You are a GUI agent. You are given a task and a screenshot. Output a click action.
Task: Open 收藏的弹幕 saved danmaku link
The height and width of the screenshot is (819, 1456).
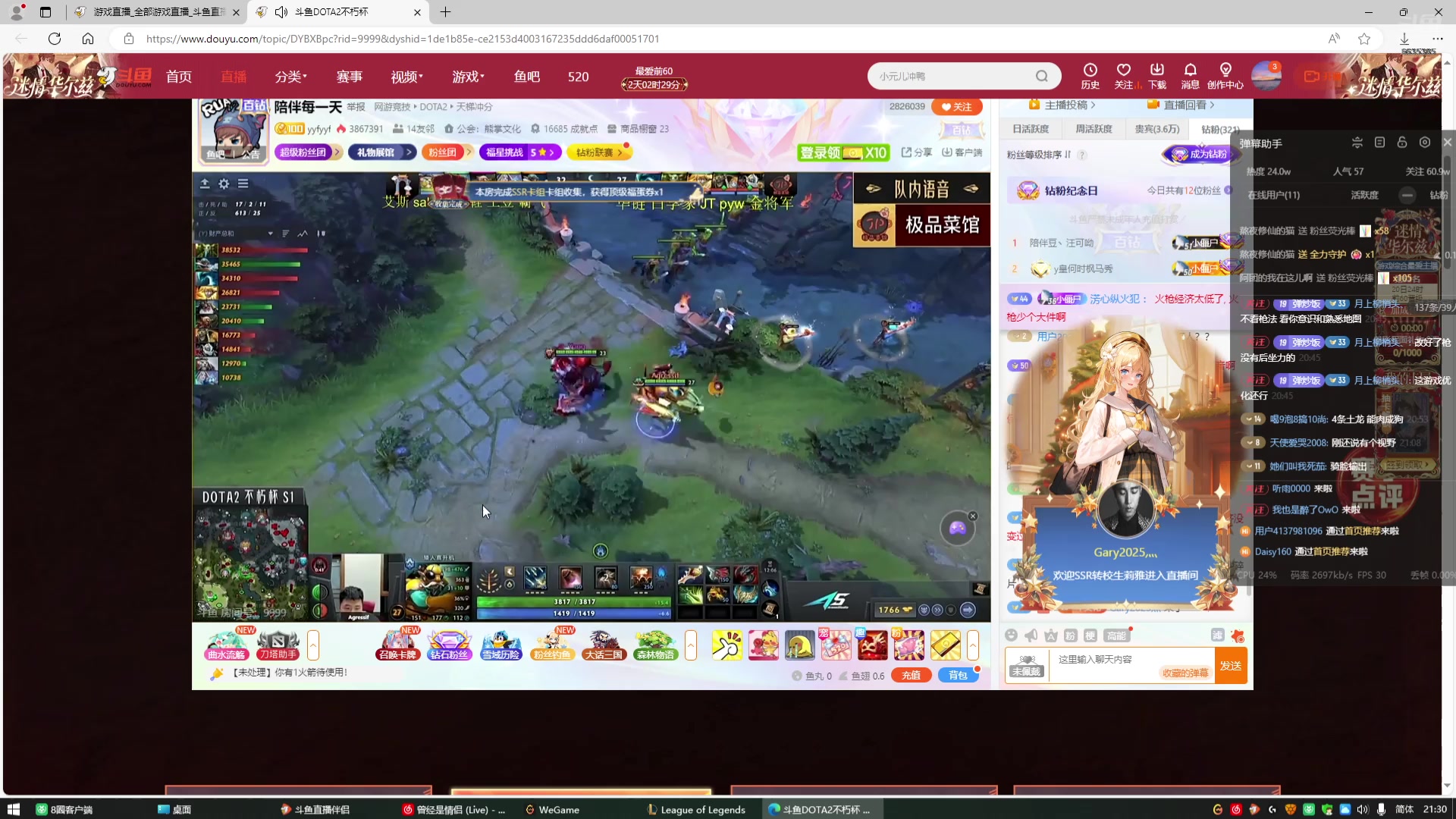tap(1185, 673)
